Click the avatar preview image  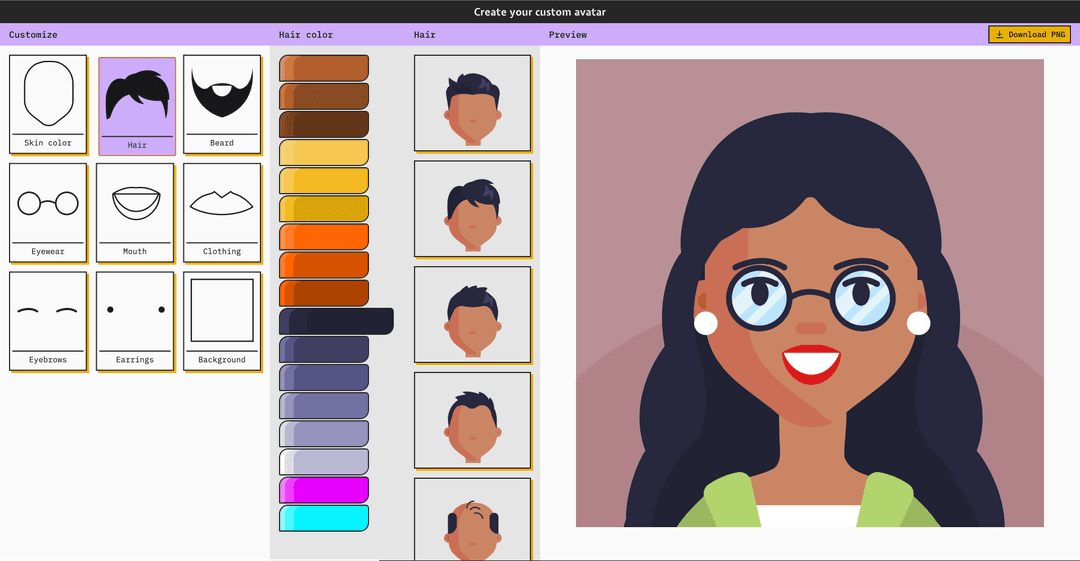(809, 293)
